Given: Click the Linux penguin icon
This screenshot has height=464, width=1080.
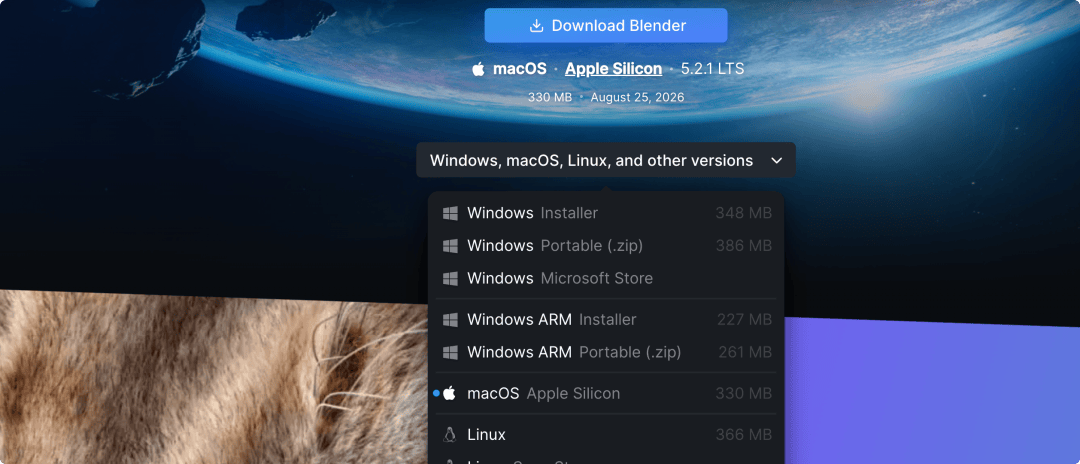Looking at the screenshot, I should coord(450,435).
